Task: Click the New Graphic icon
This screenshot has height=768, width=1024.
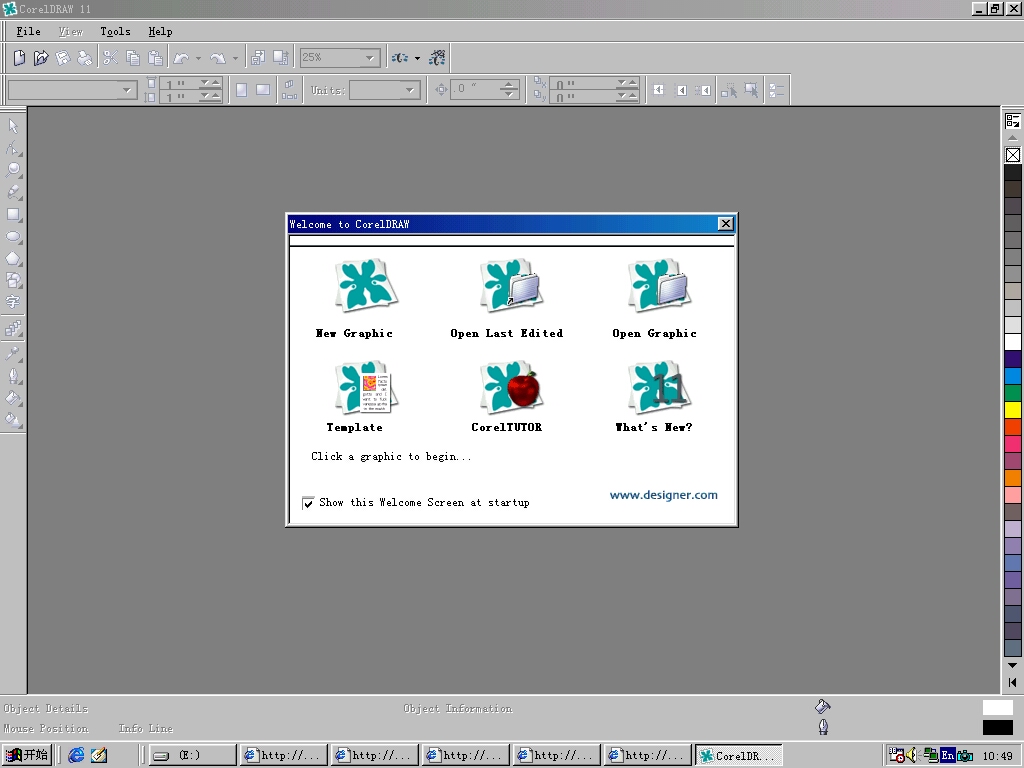Action: click(366, 286)
